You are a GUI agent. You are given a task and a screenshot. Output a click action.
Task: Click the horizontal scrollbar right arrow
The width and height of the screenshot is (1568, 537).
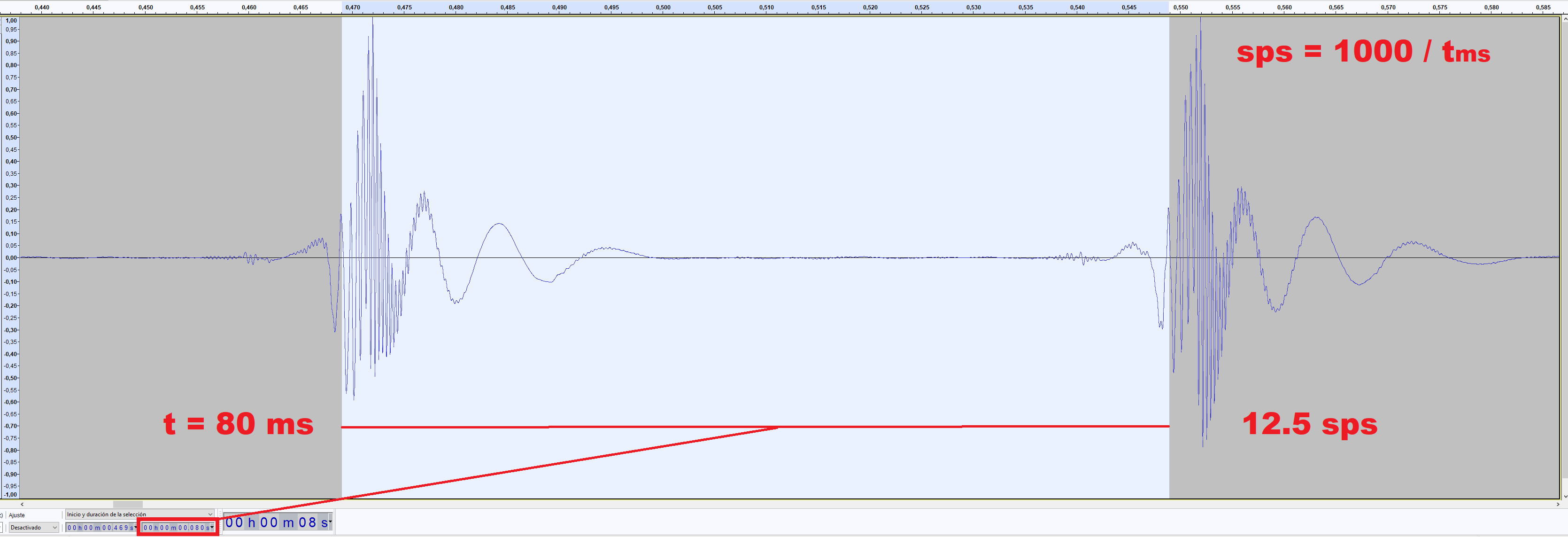pos(1558,504)
